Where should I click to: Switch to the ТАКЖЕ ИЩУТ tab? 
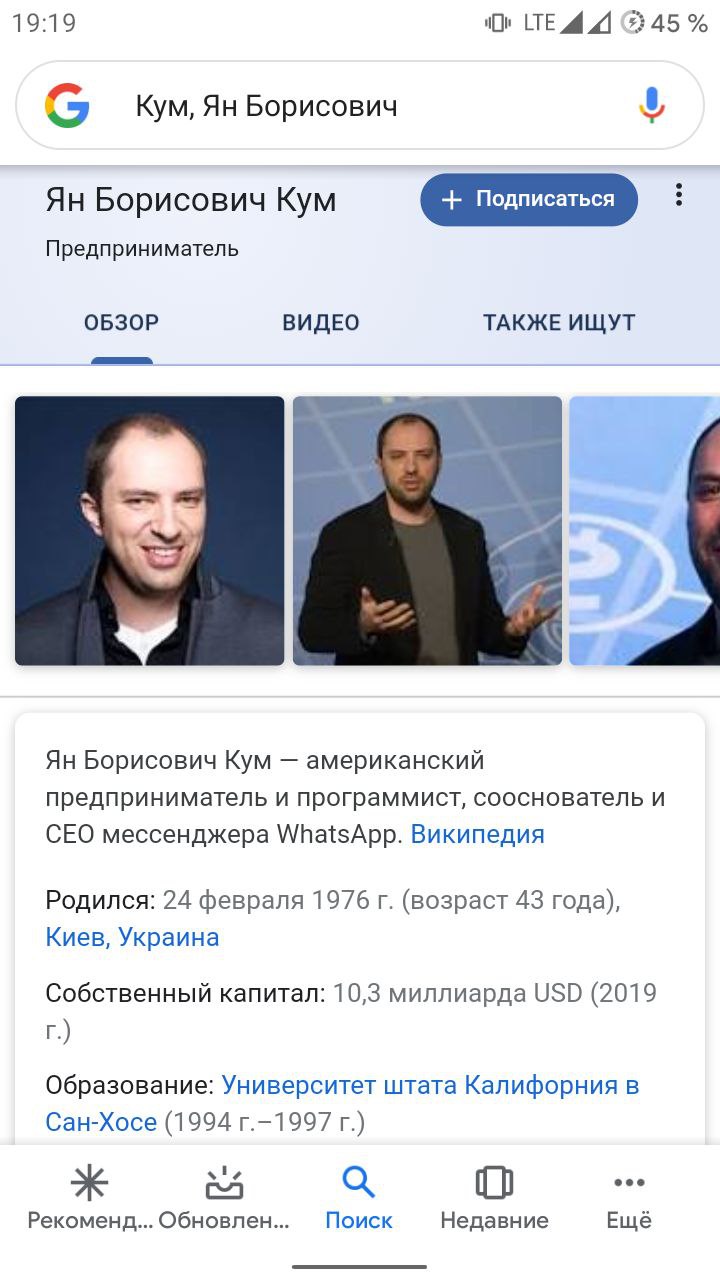tap(559, 323)
